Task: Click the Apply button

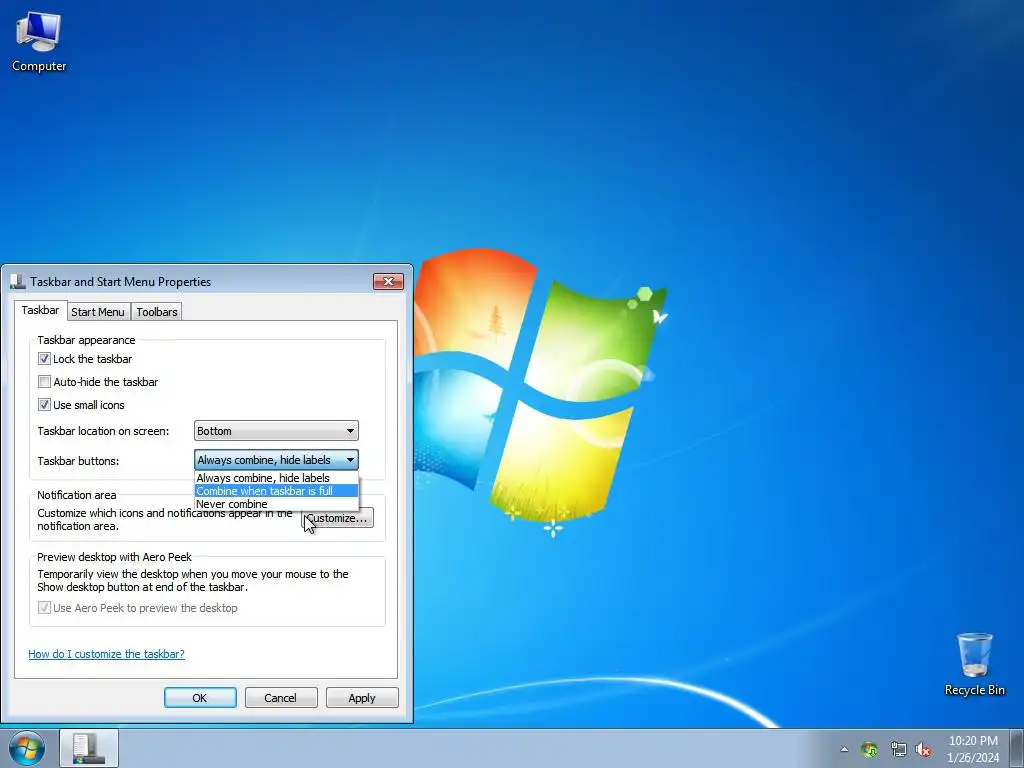Action: pyautogui.click(x=362, y=697)
